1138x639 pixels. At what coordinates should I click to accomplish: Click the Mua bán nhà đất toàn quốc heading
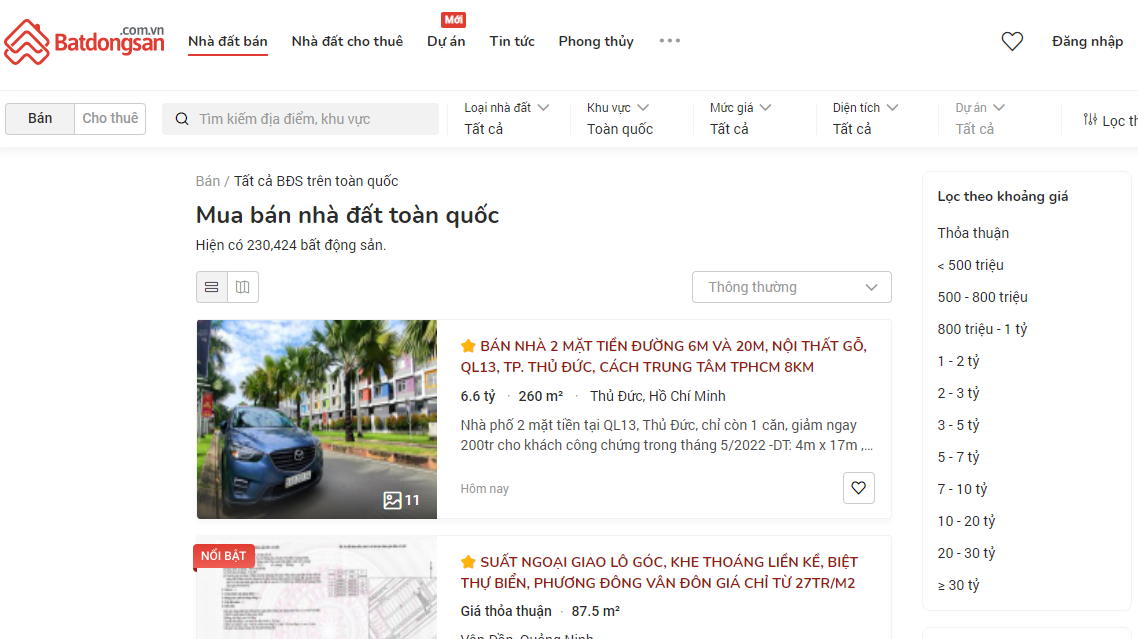[x=347, y=215]
